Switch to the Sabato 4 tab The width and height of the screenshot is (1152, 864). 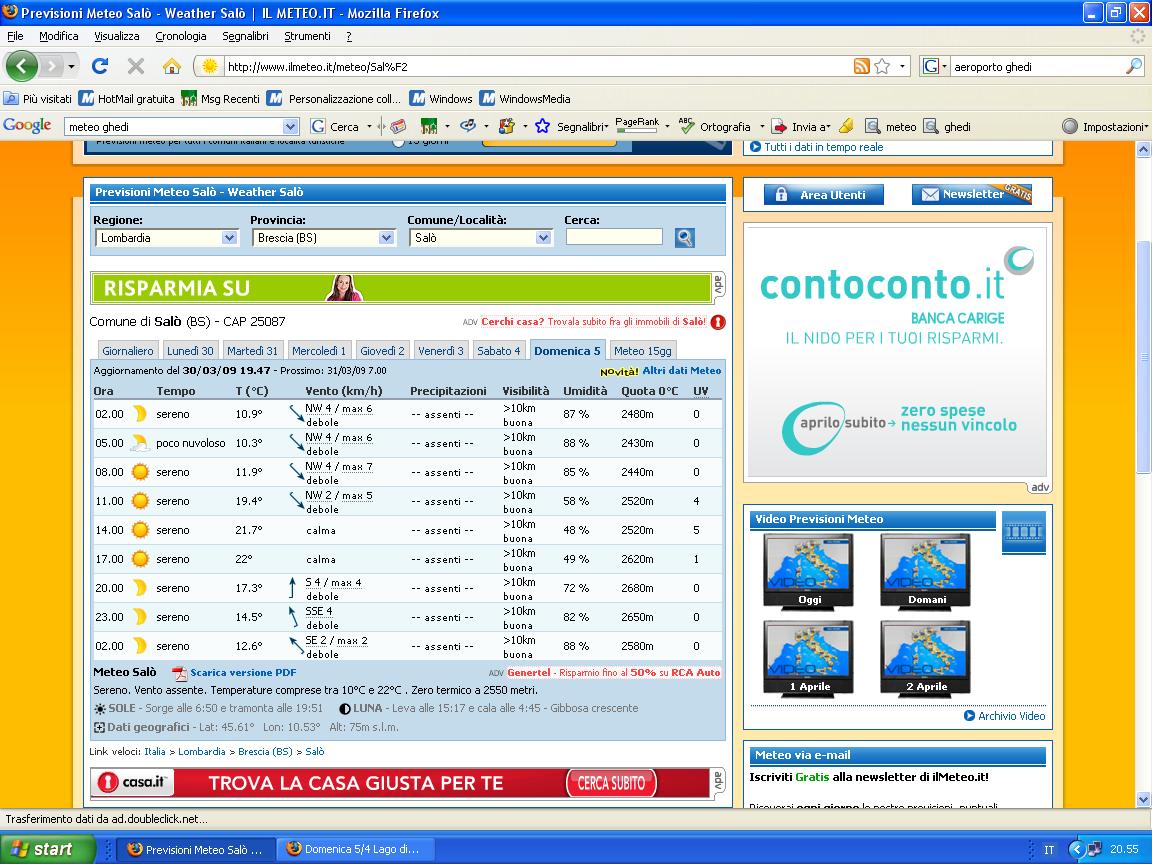tap(499, 350)
